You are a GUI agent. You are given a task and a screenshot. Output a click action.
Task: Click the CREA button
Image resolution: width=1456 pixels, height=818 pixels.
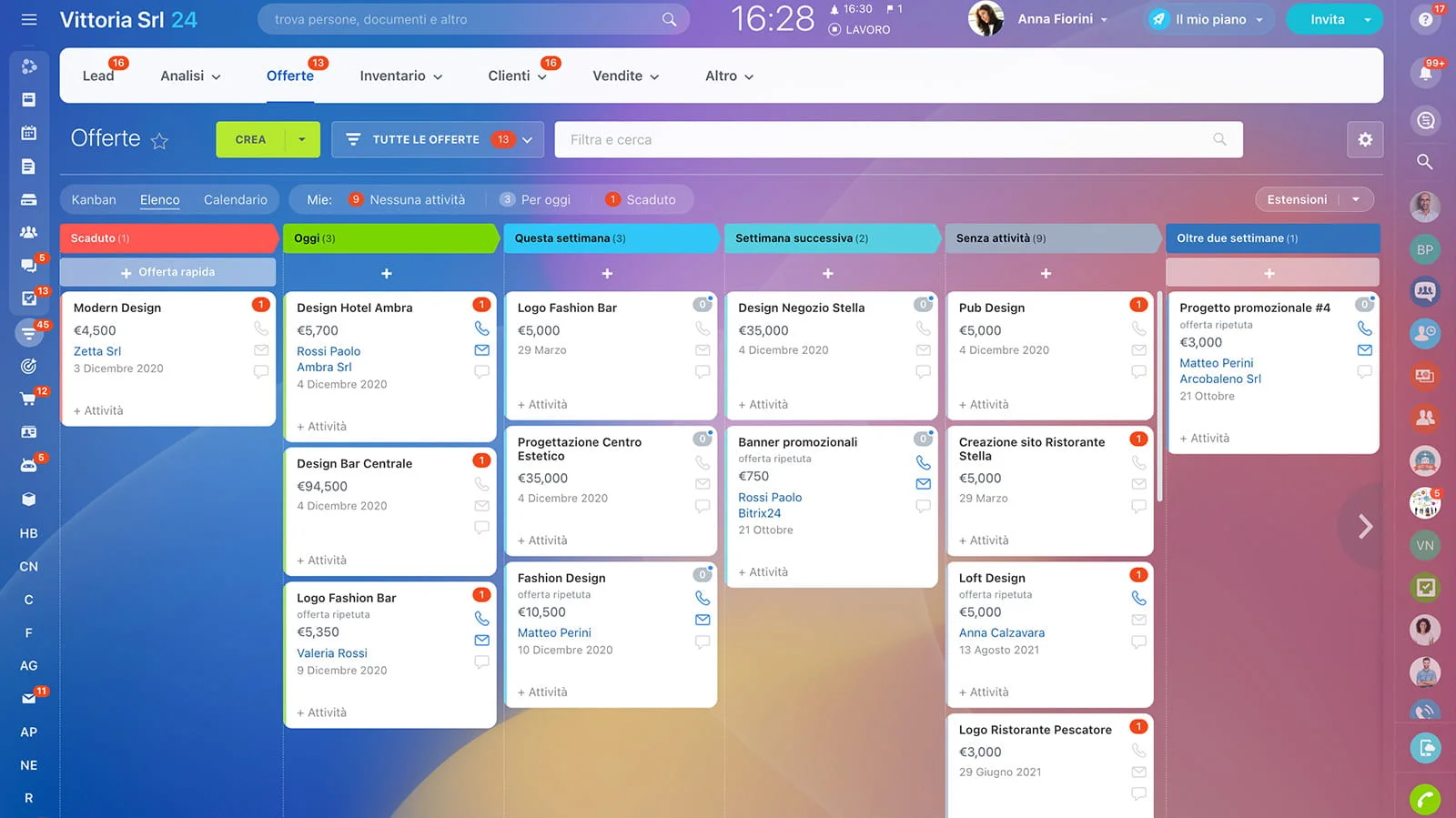[x=250, y=139]
